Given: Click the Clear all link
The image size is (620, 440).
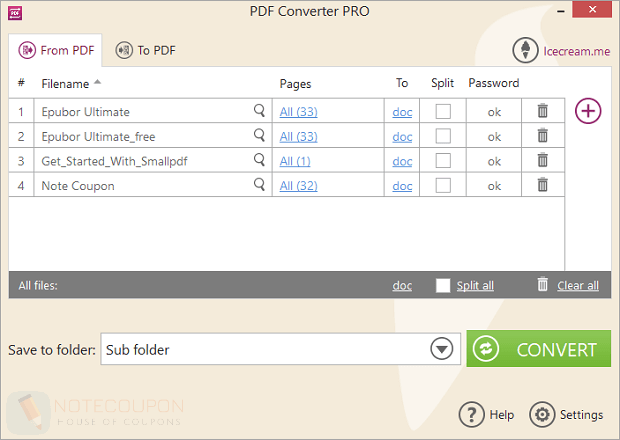Looking at the screenshot, I should (578, 285).
